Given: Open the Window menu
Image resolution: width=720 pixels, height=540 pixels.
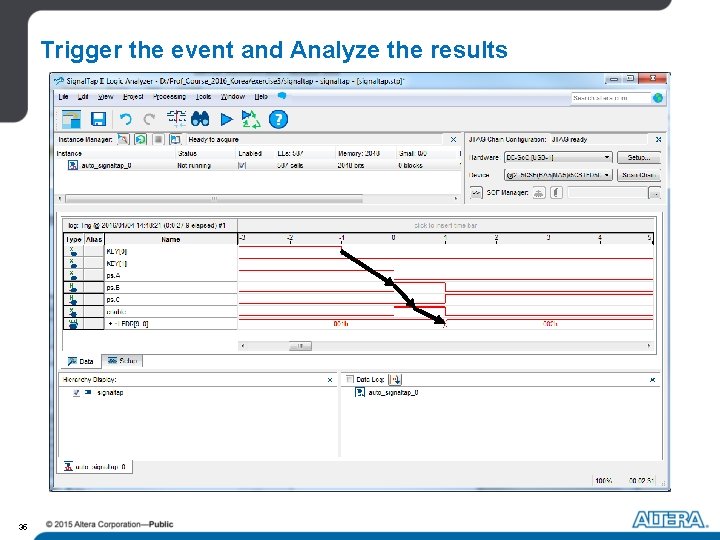Looking at the screenshot, I should point(233,96).
